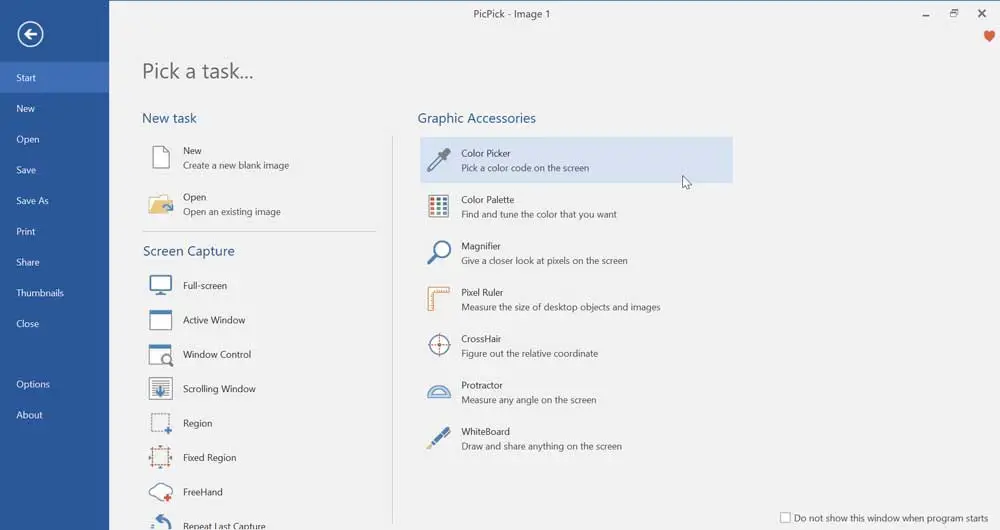Click the FreeHand capture cloud icon

point(161,492)
